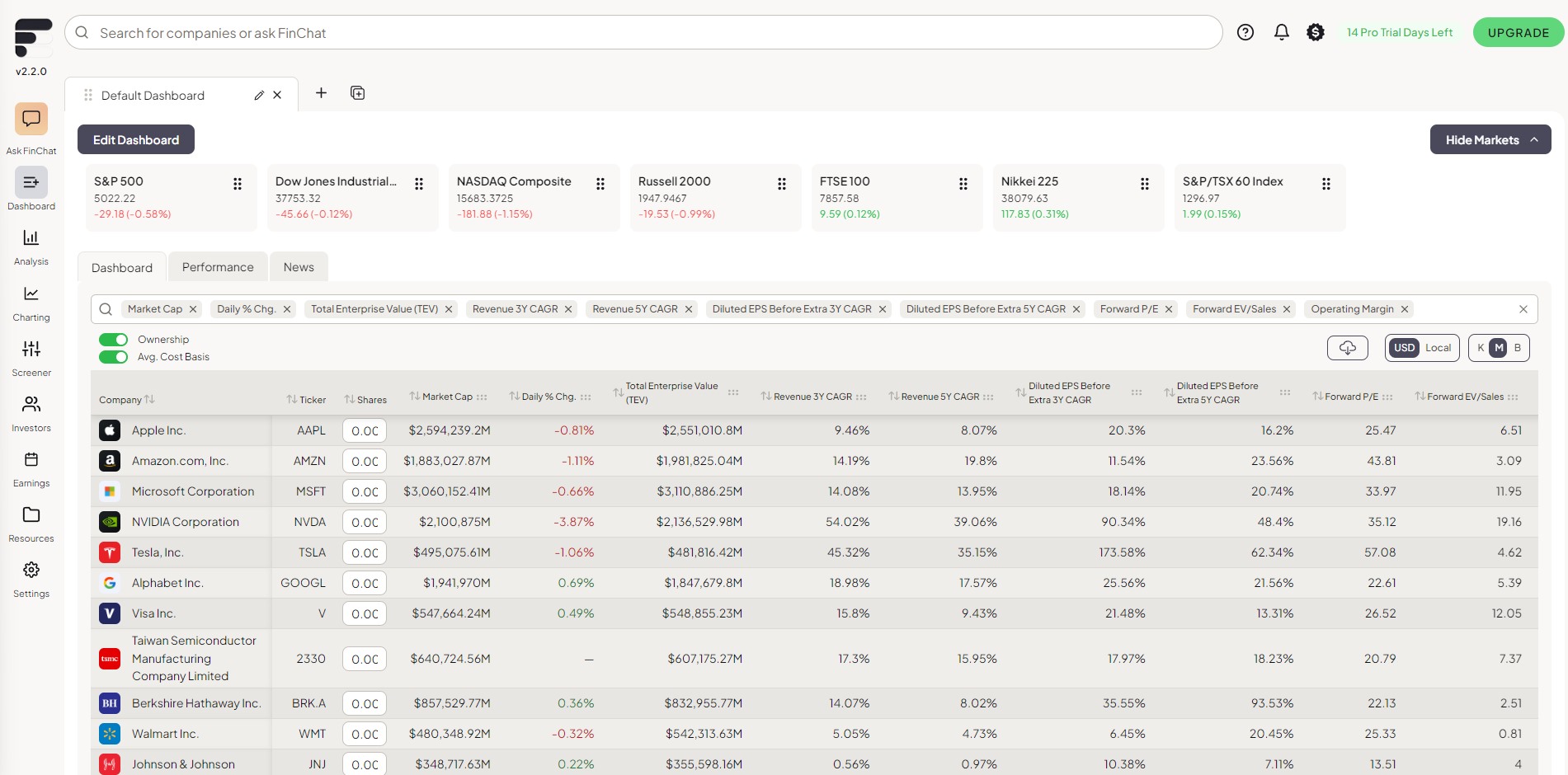The image size is (1568, 775).
Task: Switch currency to Local
Action: (1439, 348)
